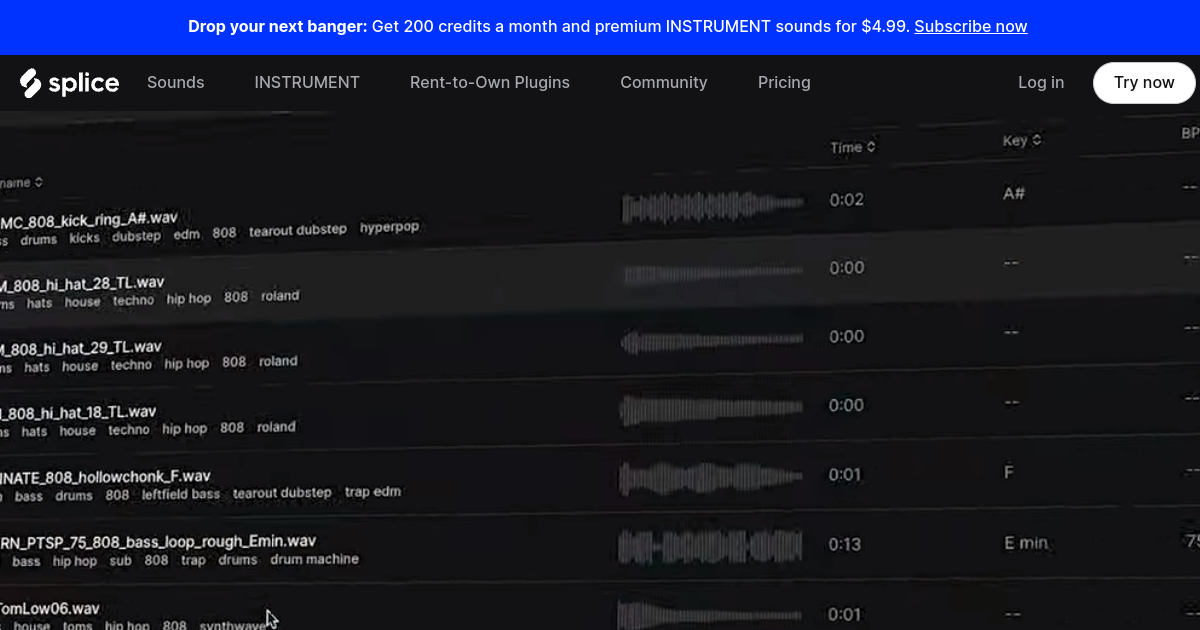Click the roland tag on hi_hat_28 row

point(280,296)
